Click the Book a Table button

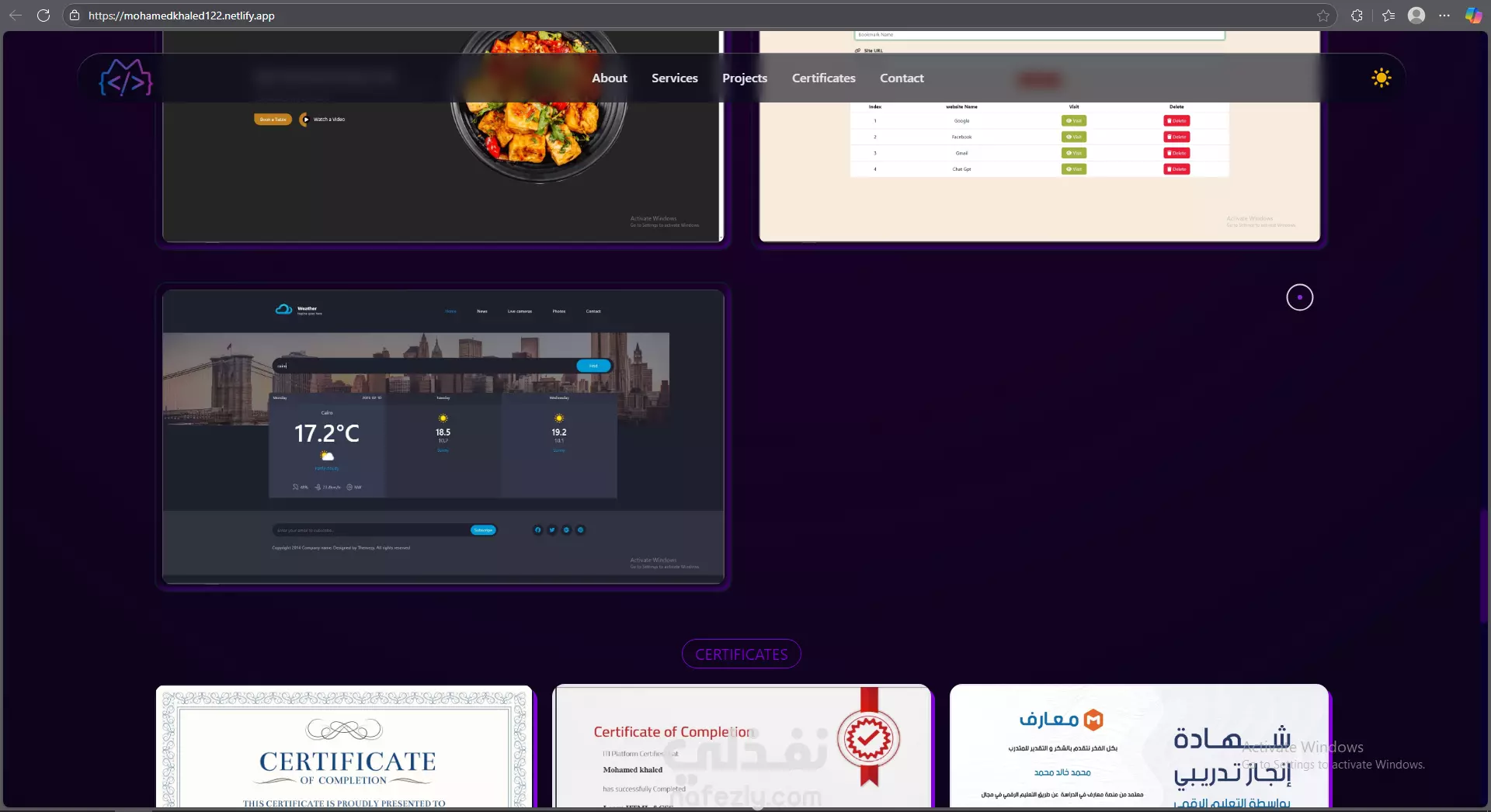(x=273, y=120)
